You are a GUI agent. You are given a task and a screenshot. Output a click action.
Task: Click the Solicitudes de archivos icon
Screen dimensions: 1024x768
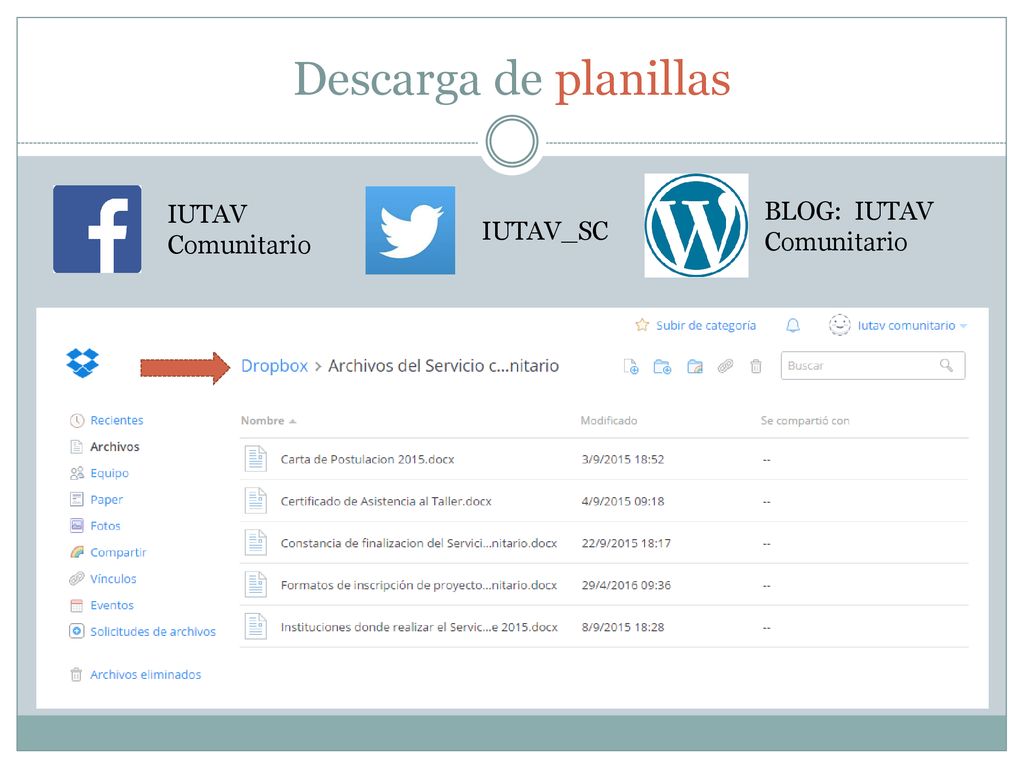(77, 632)
